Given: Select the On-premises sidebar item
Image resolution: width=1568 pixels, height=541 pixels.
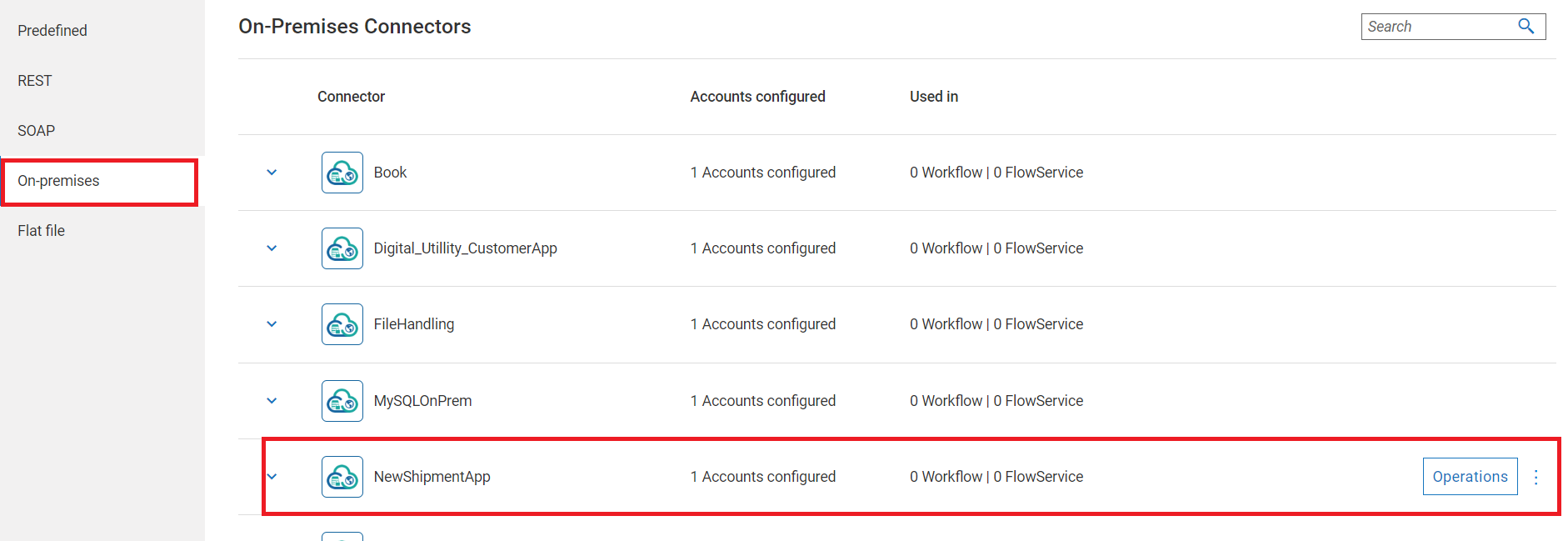Looking at the screenshot, I should [57, 180].
